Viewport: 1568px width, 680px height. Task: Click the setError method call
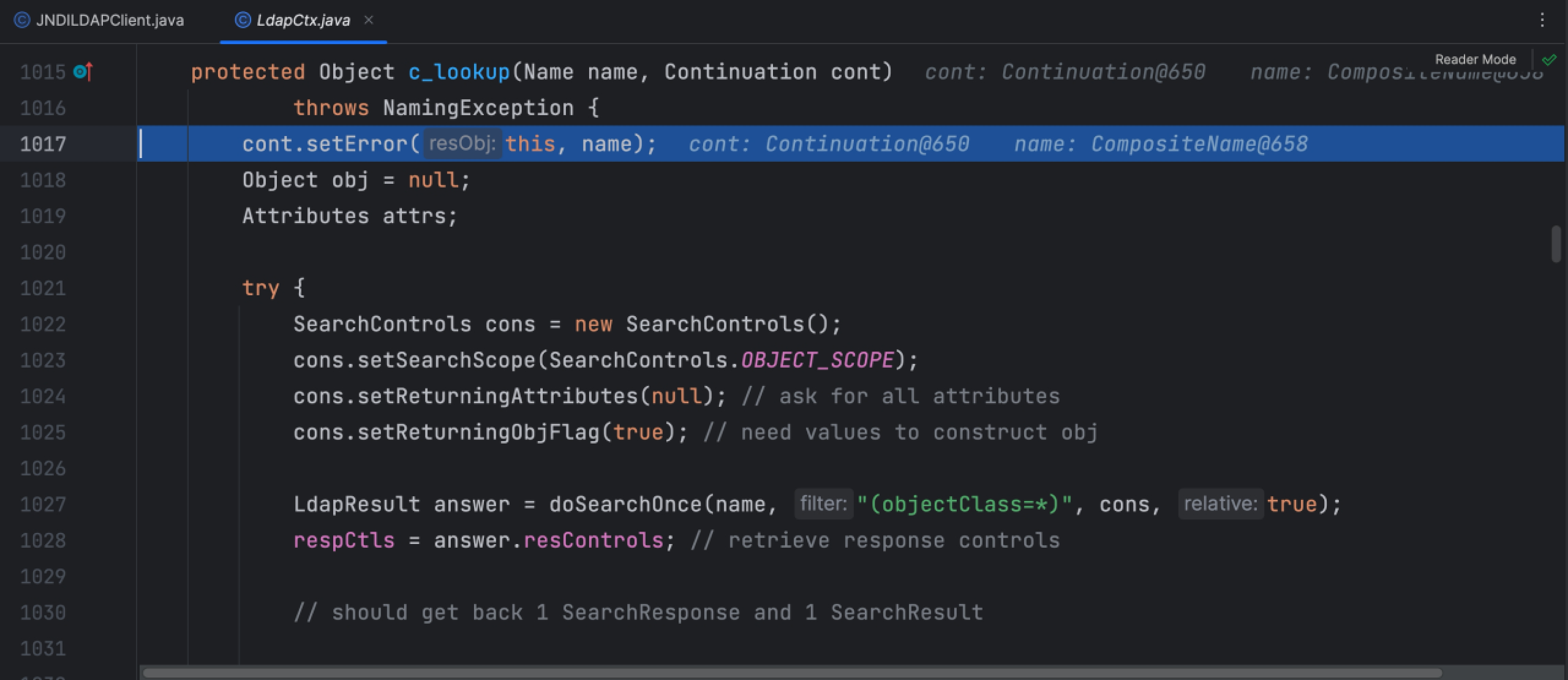tap(357, 144)
